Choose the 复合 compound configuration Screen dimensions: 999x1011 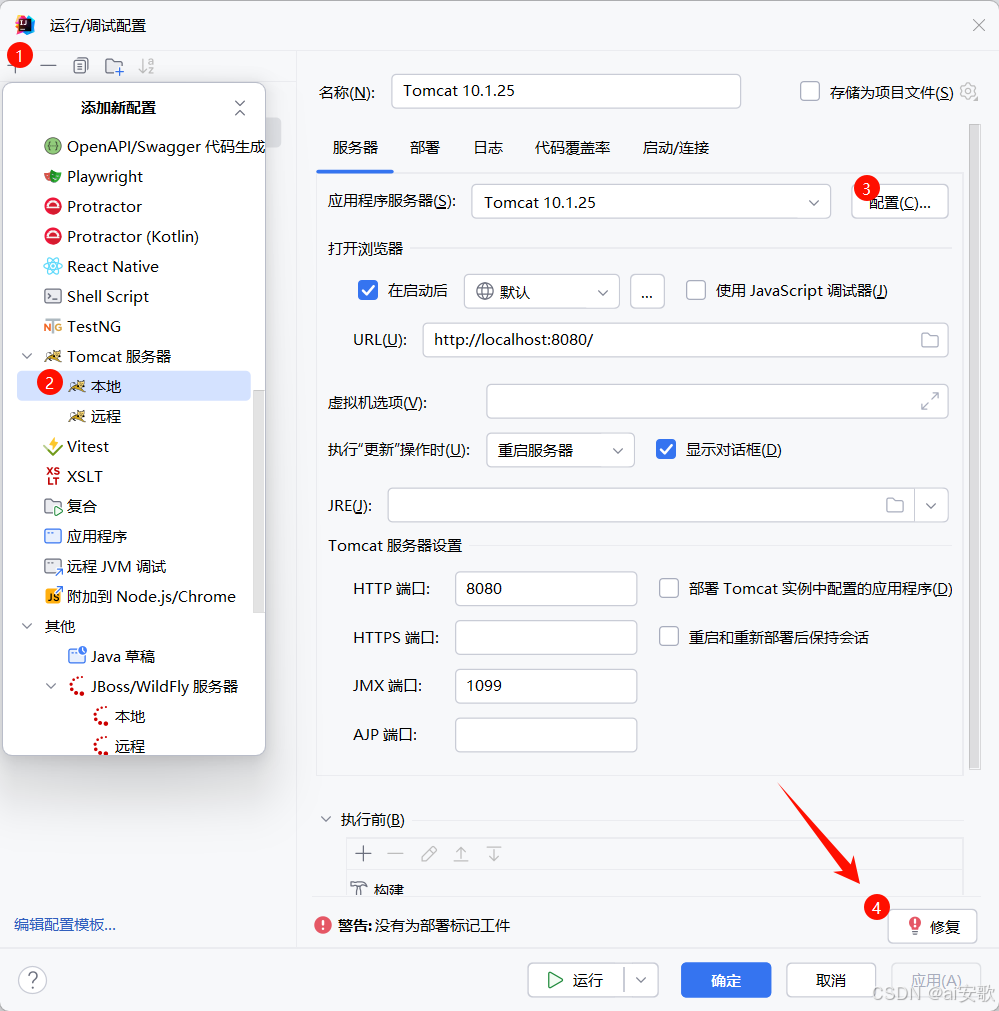(70, 507)
